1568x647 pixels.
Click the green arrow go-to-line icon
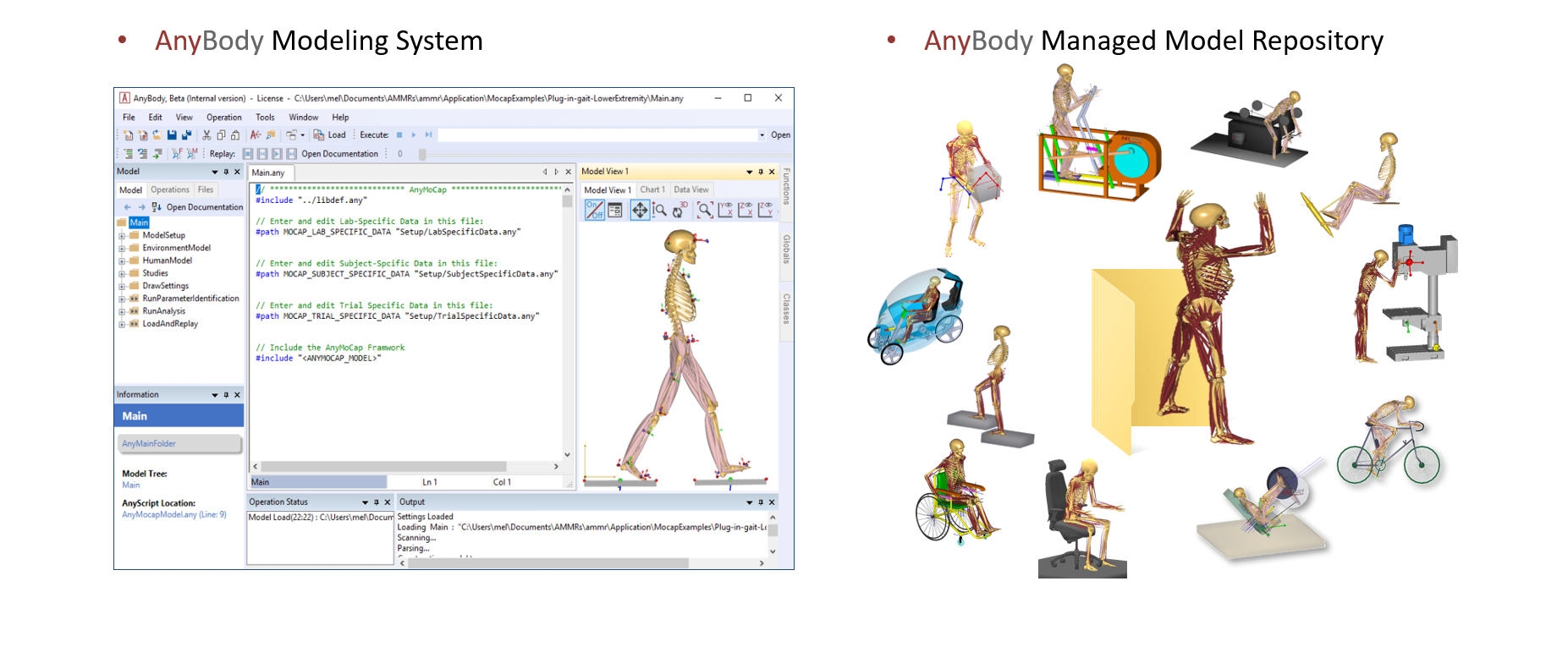(x=157, y=154)
